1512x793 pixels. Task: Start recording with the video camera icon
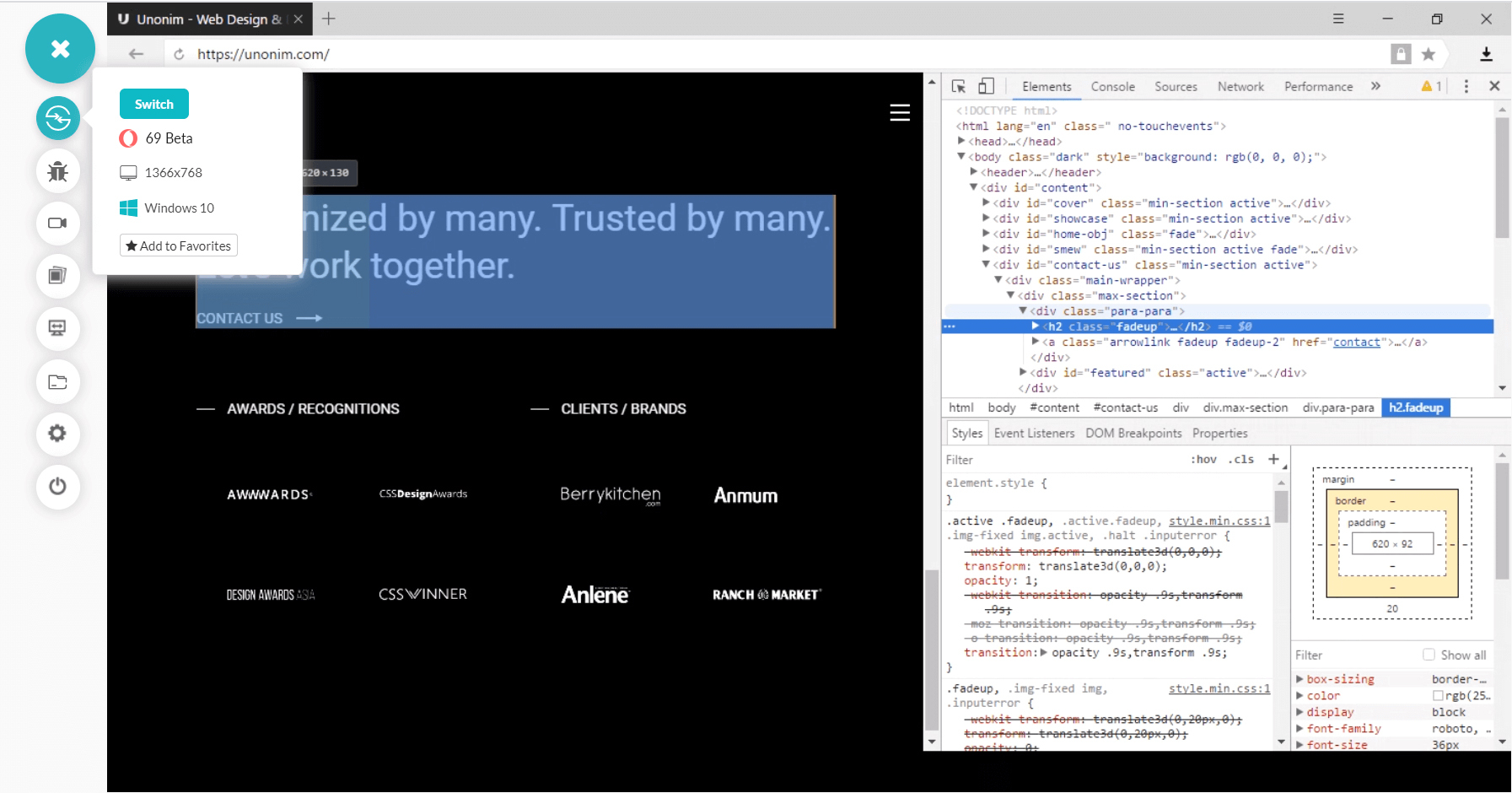pos(57,224)
